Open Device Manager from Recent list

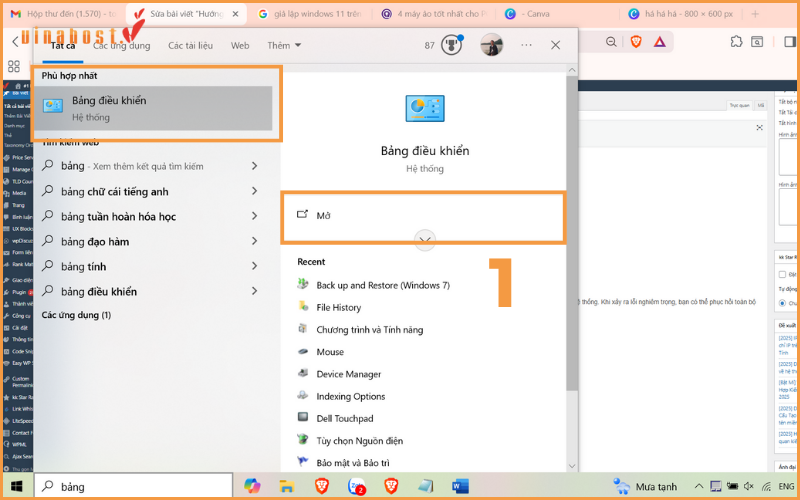click(348, 374)
